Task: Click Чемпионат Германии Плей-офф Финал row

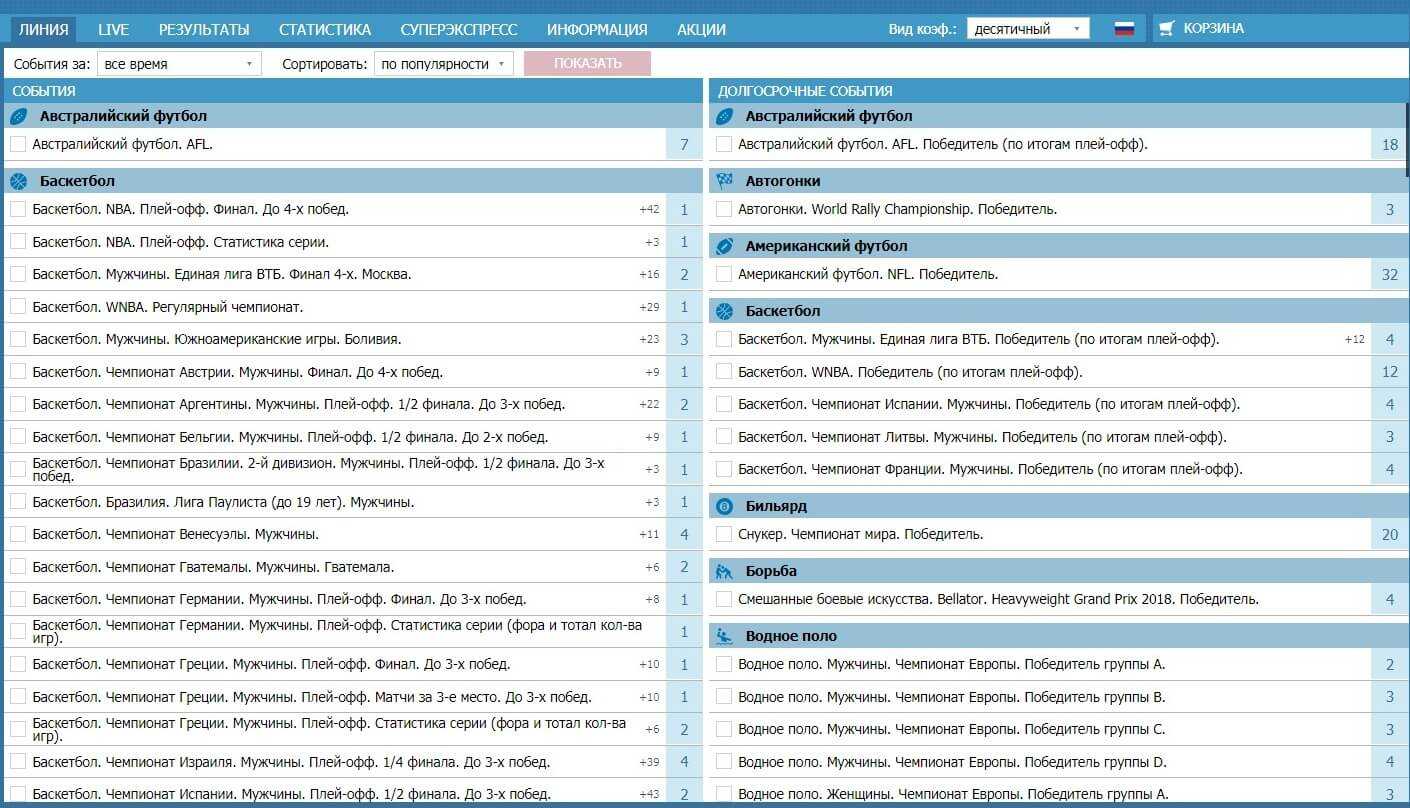Action: [x=354, y=599]
